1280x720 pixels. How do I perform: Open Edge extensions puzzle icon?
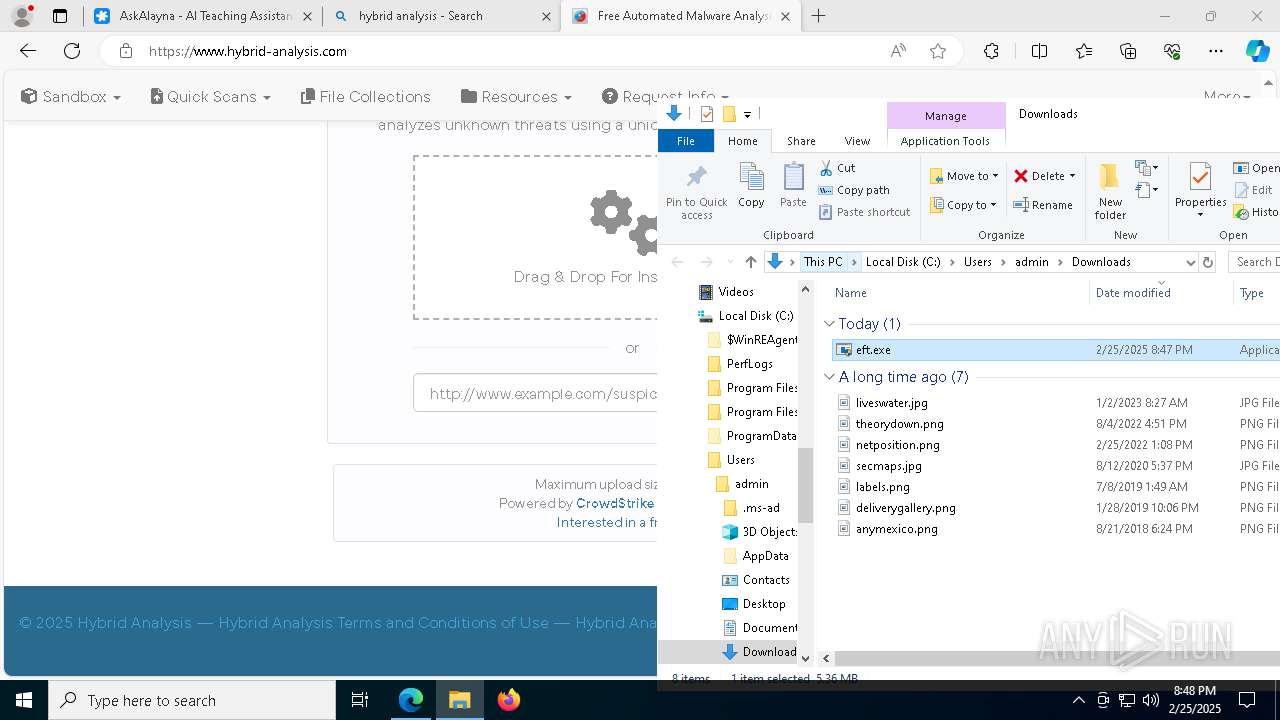coord(991,51)
